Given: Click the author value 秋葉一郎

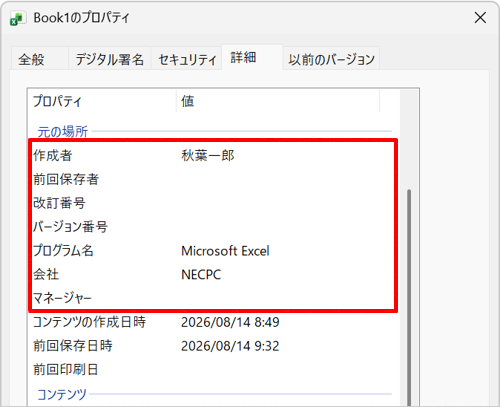Looking at the screenshot, I should pyautogui.click(x=208, y=156).
